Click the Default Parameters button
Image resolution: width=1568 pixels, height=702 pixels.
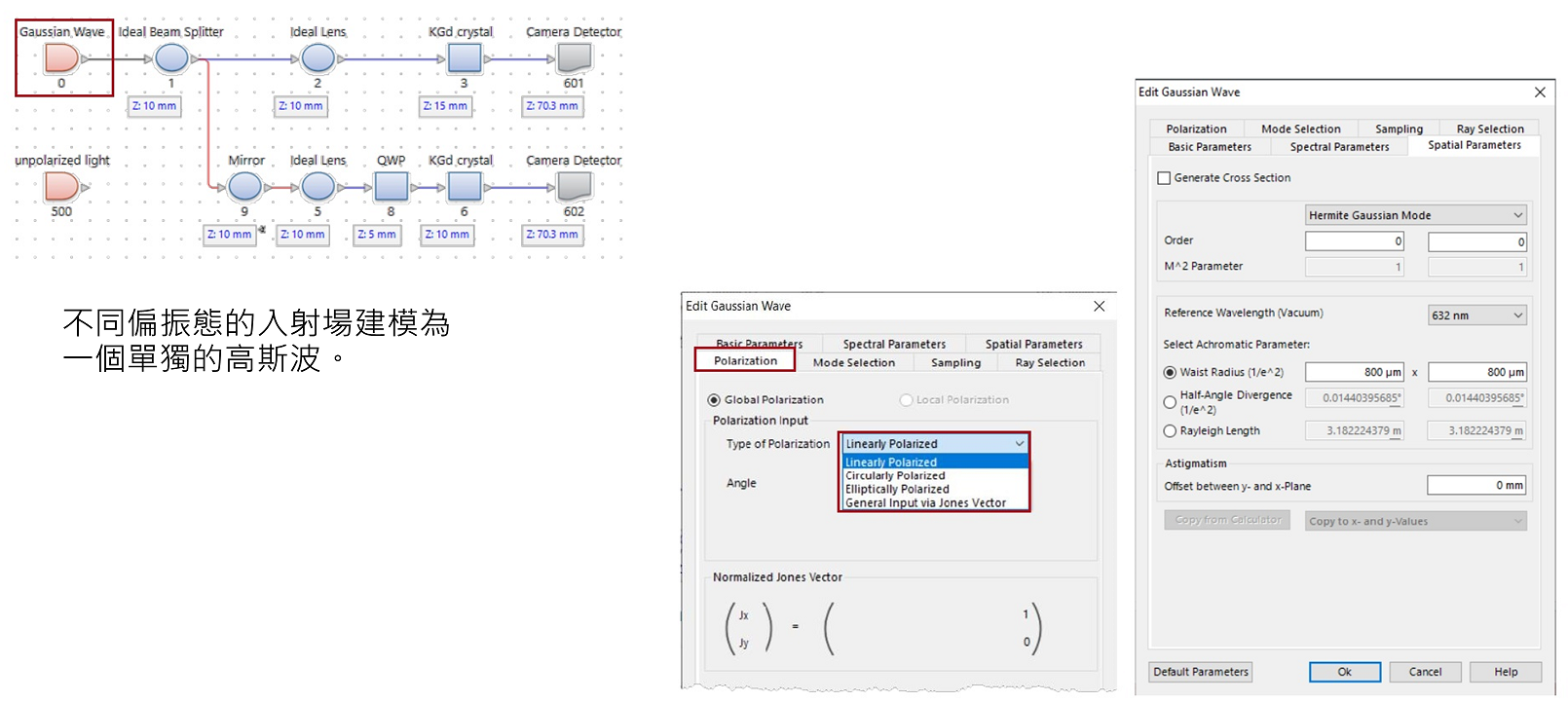[x=1200, y=672]
